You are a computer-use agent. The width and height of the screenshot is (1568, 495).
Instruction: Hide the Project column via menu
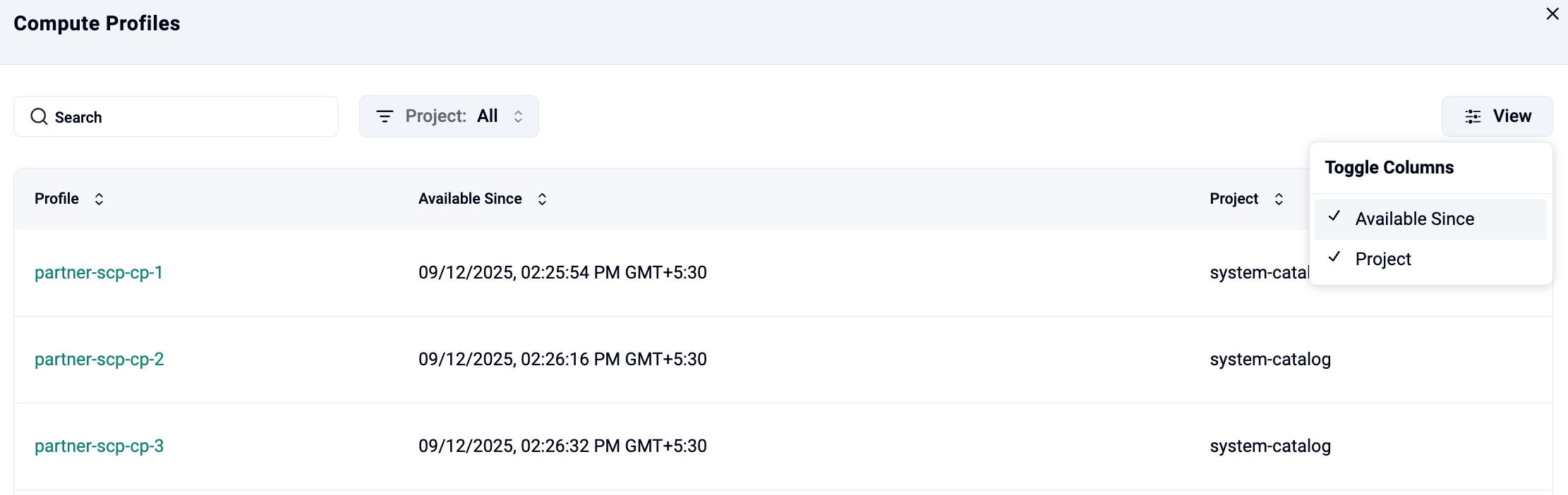(1383, 259)
